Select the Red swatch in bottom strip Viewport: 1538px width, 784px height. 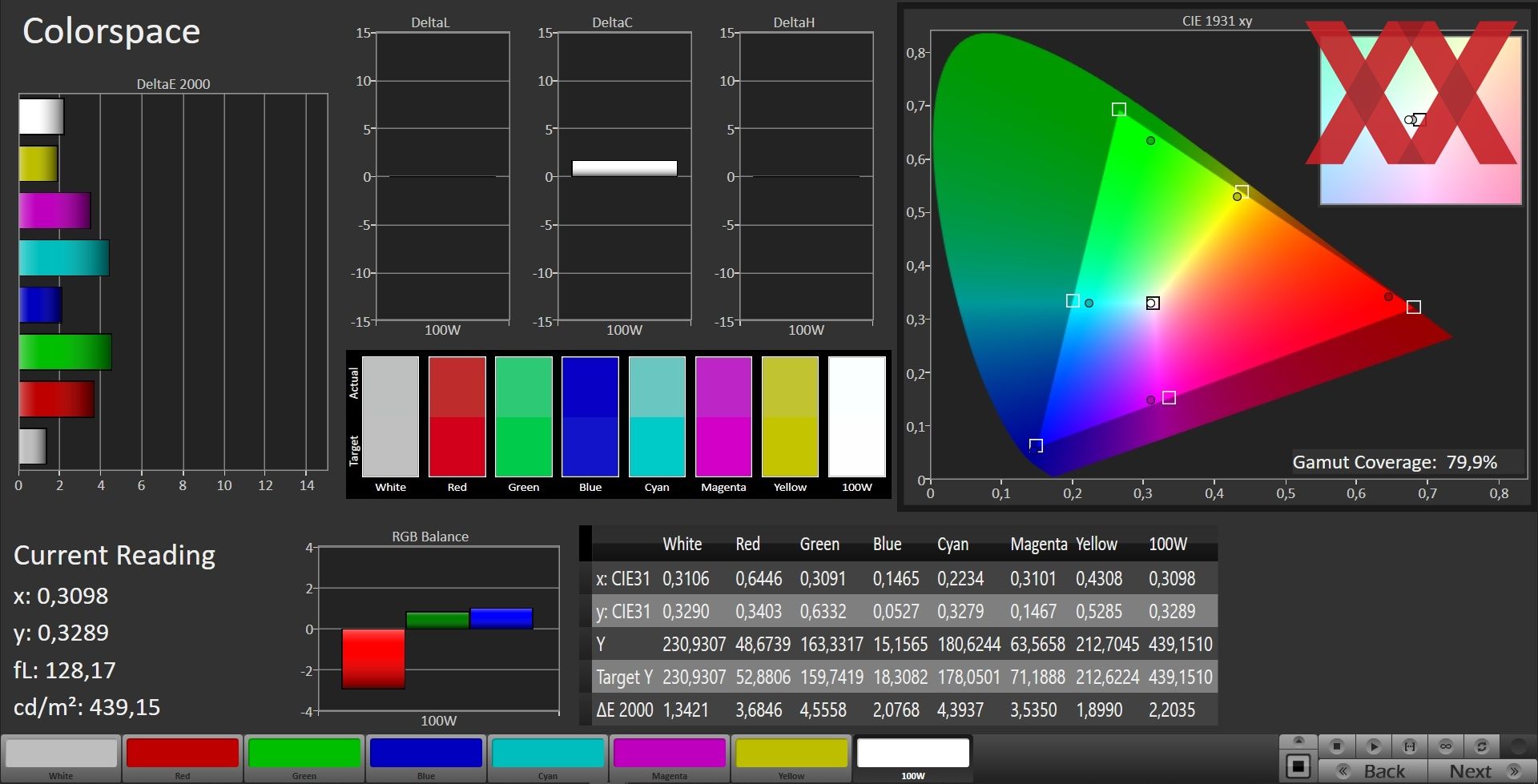[x=183, y=758]
